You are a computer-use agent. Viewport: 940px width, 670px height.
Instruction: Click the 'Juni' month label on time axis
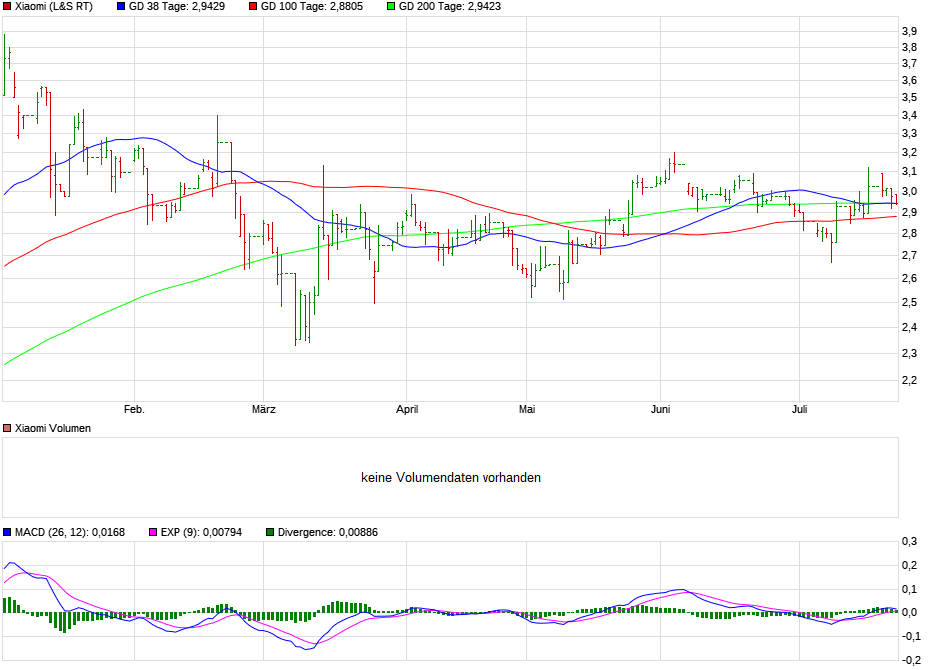(660, 409)
